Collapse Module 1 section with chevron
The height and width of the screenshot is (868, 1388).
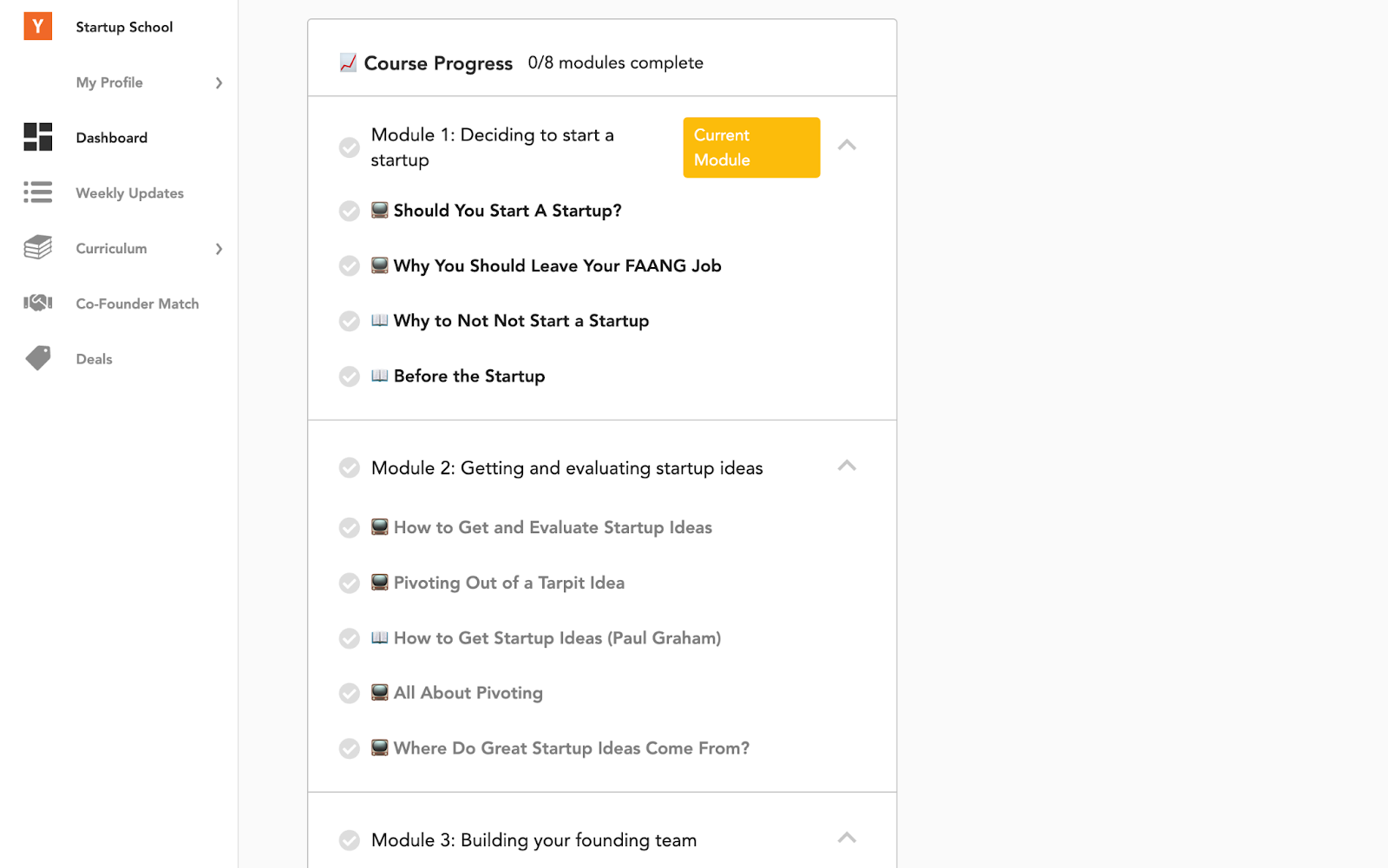click(847, 146)
